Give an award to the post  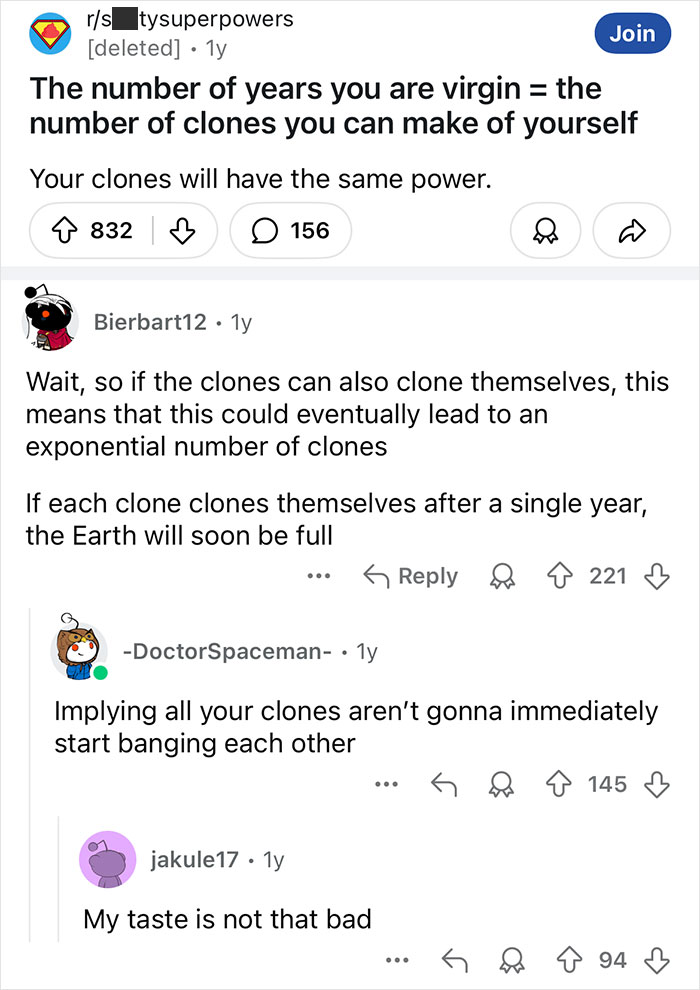click(545, 230)
